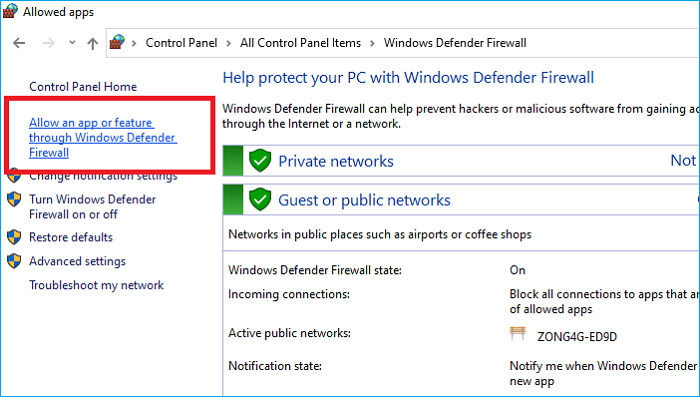Image resolution: width=700 pixels, height=397 pixels.
Task: Open Turn Windows Defender Firewall on or off
Action: pos(92,207)
